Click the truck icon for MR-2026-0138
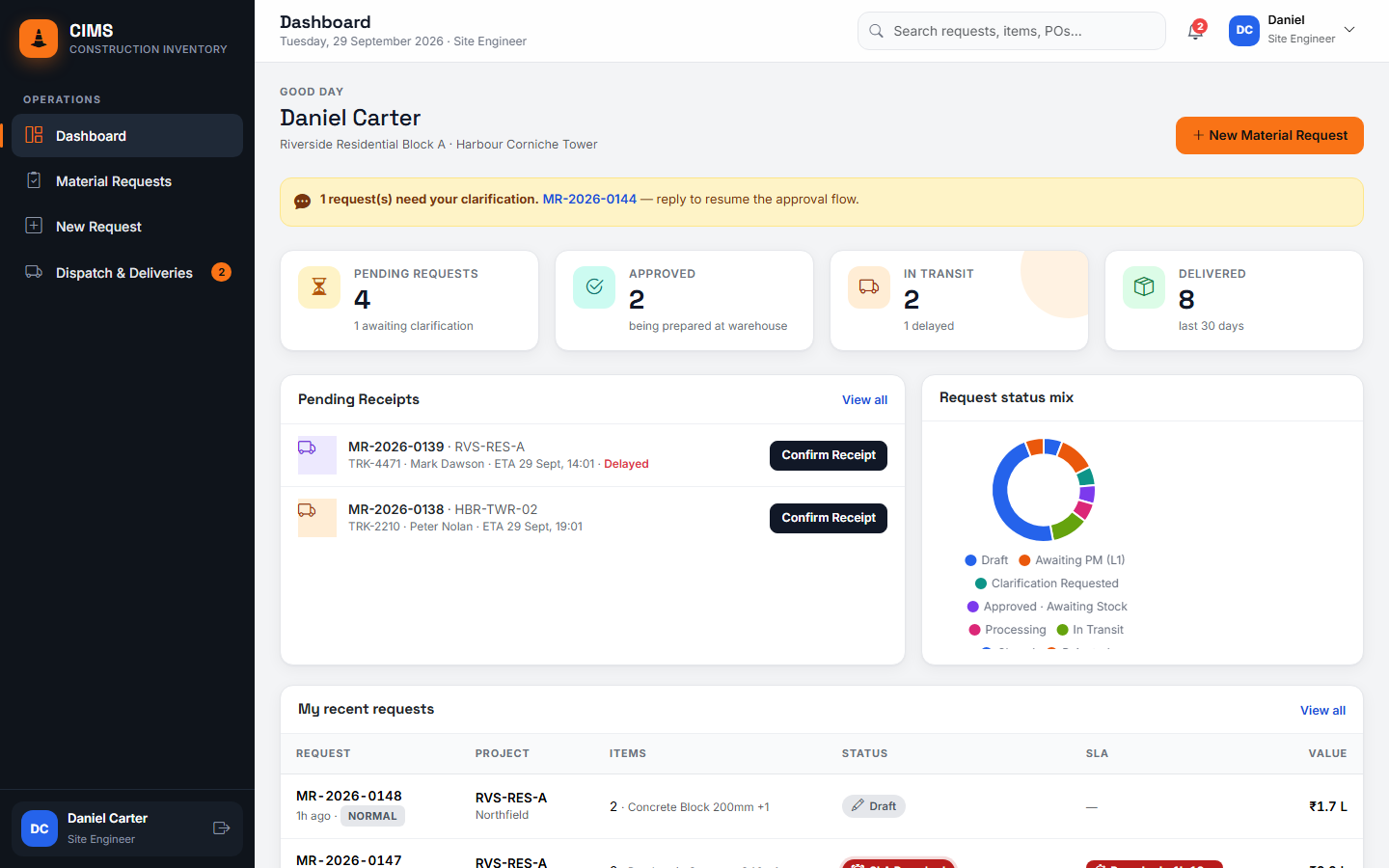Viewport: 1389px width, 868px height. point(307,510)
